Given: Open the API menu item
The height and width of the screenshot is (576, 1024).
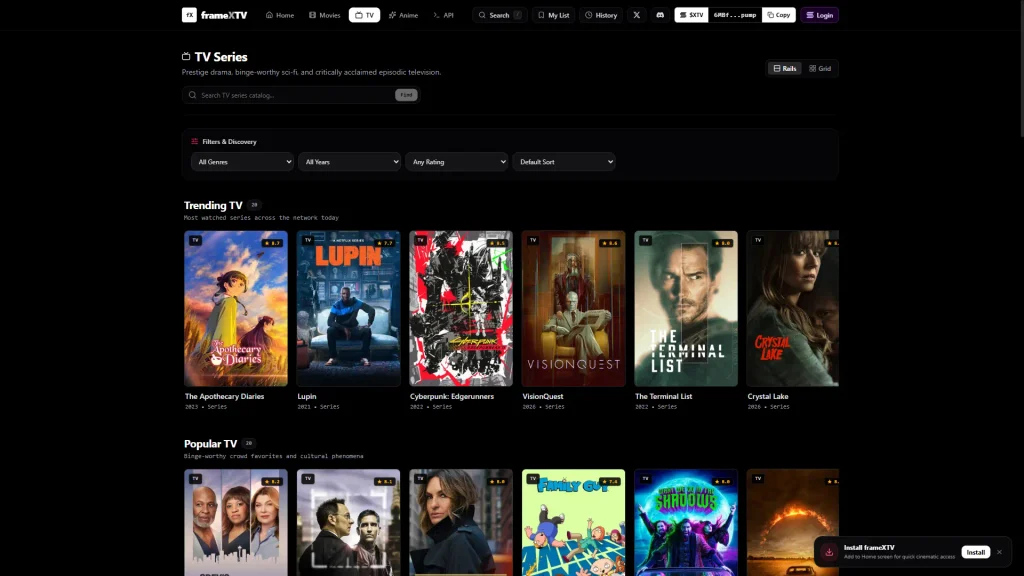Looking at the screenshot, I should [443, 15].
